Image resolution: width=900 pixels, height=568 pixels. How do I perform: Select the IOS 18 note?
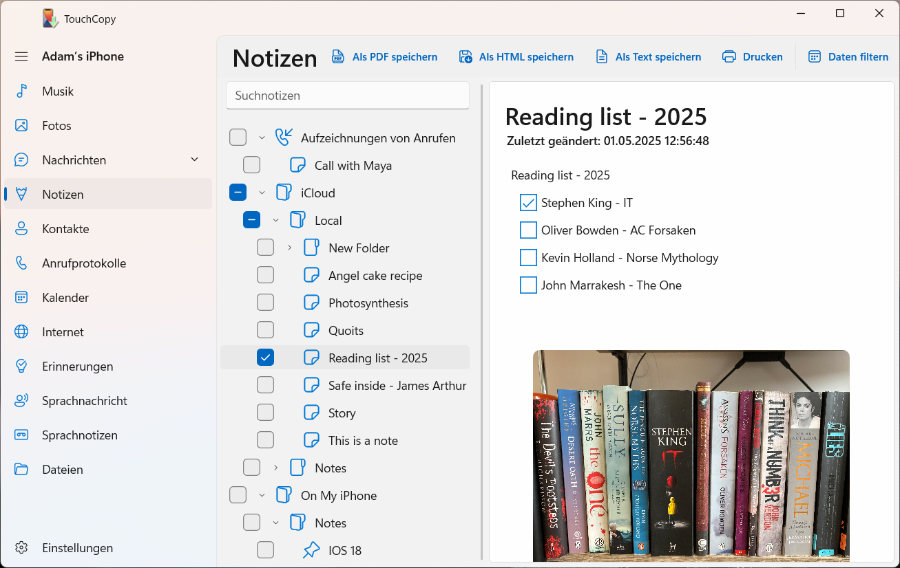[344, 550]
